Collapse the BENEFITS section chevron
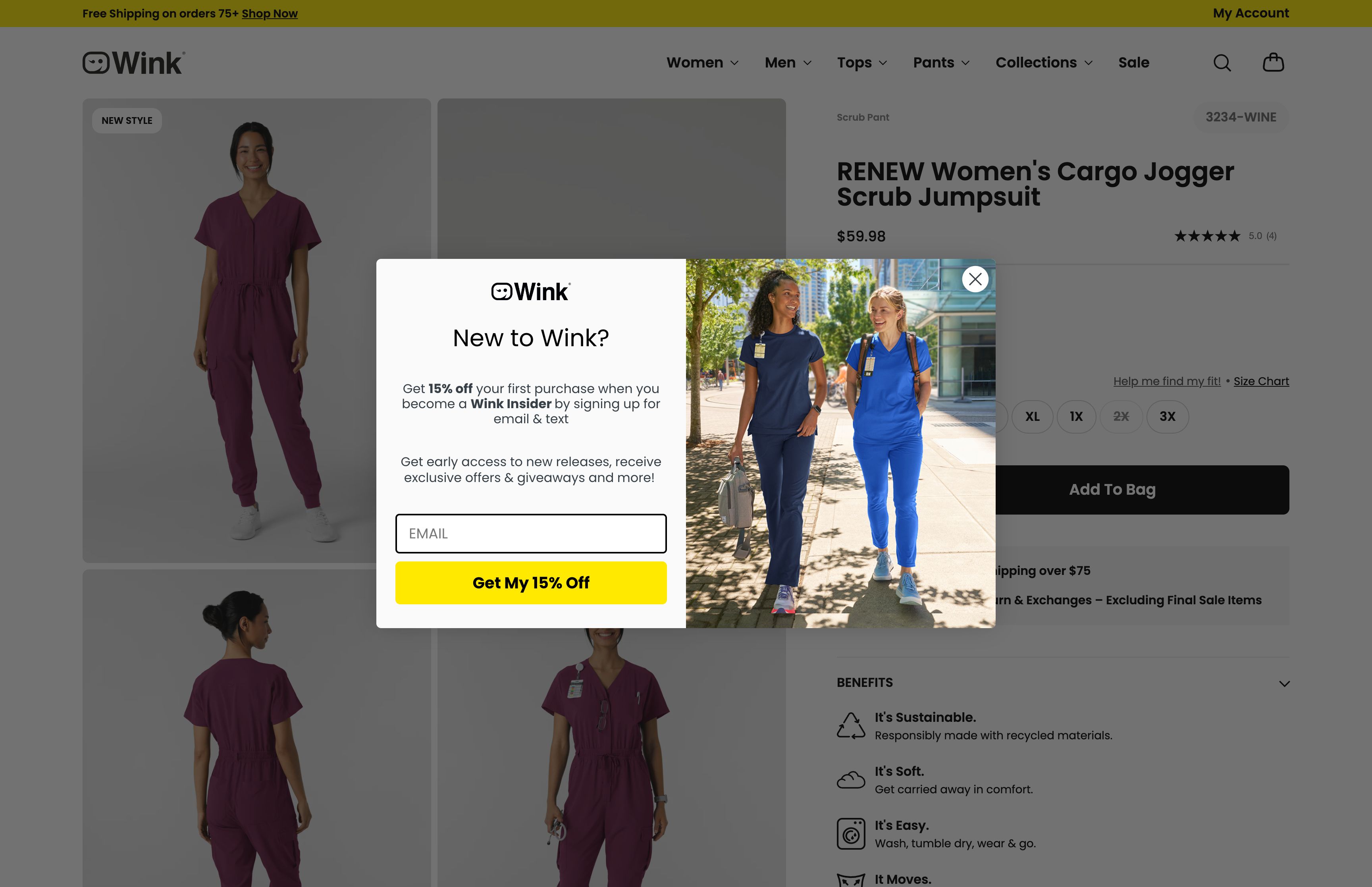Viewport: 1372px width, 887px height. 1284,684
